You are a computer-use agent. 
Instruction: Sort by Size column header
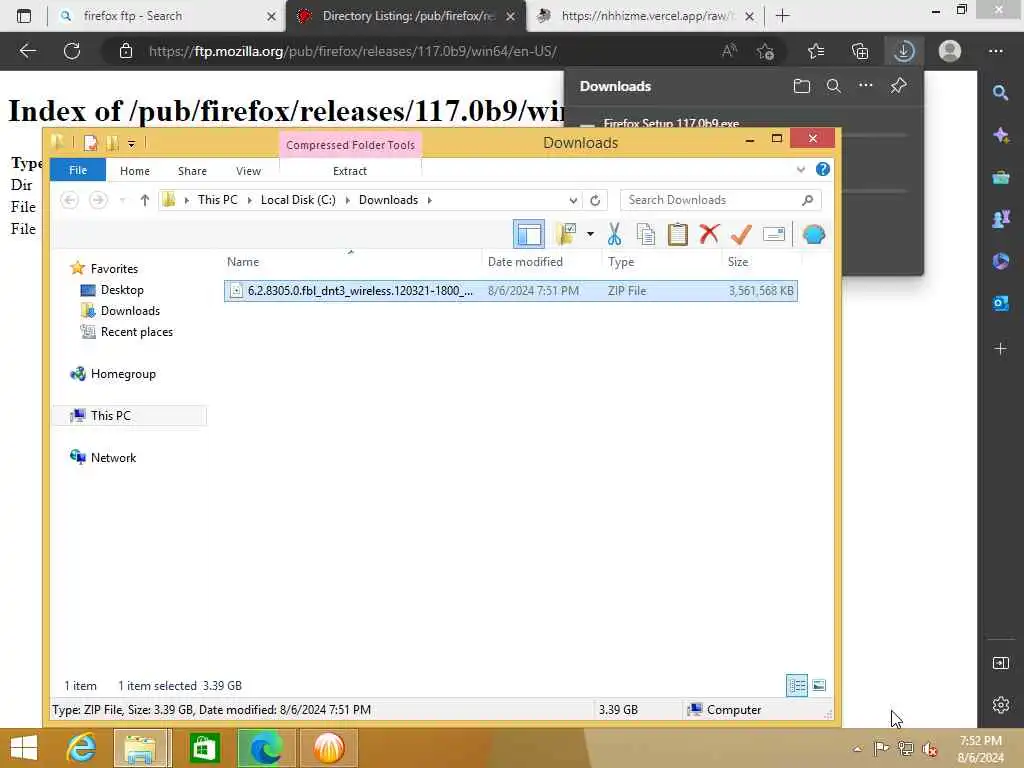pos(737,261)
